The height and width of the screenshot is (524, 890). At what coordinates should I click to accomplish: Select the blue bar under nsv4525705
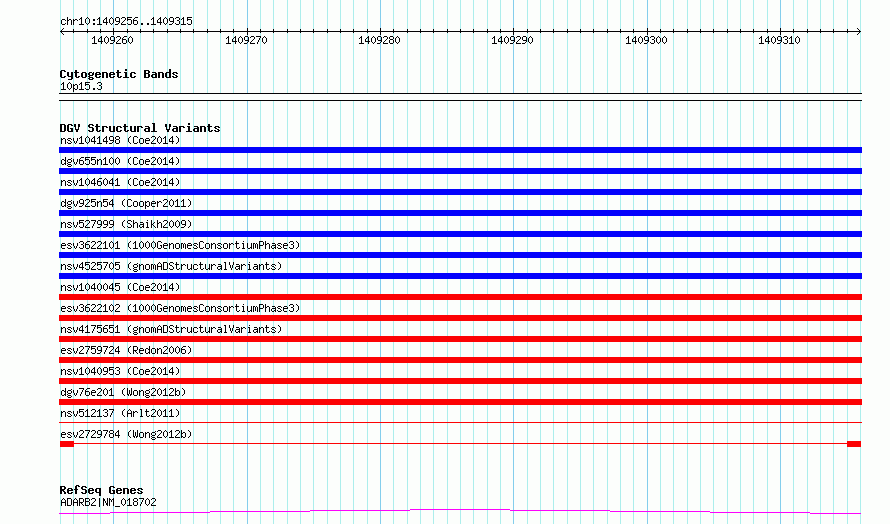click(x=460, y=276)
